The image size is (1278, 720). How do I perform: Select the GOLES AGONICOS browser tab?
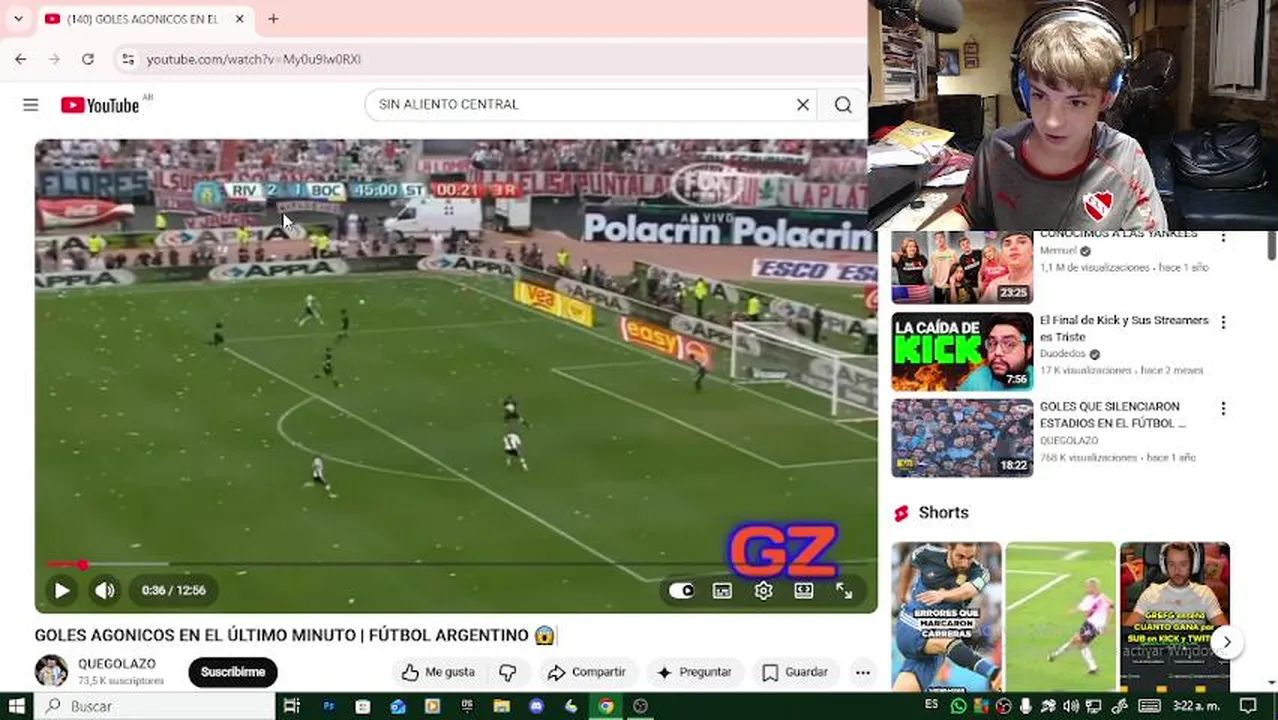click(144, 19)
